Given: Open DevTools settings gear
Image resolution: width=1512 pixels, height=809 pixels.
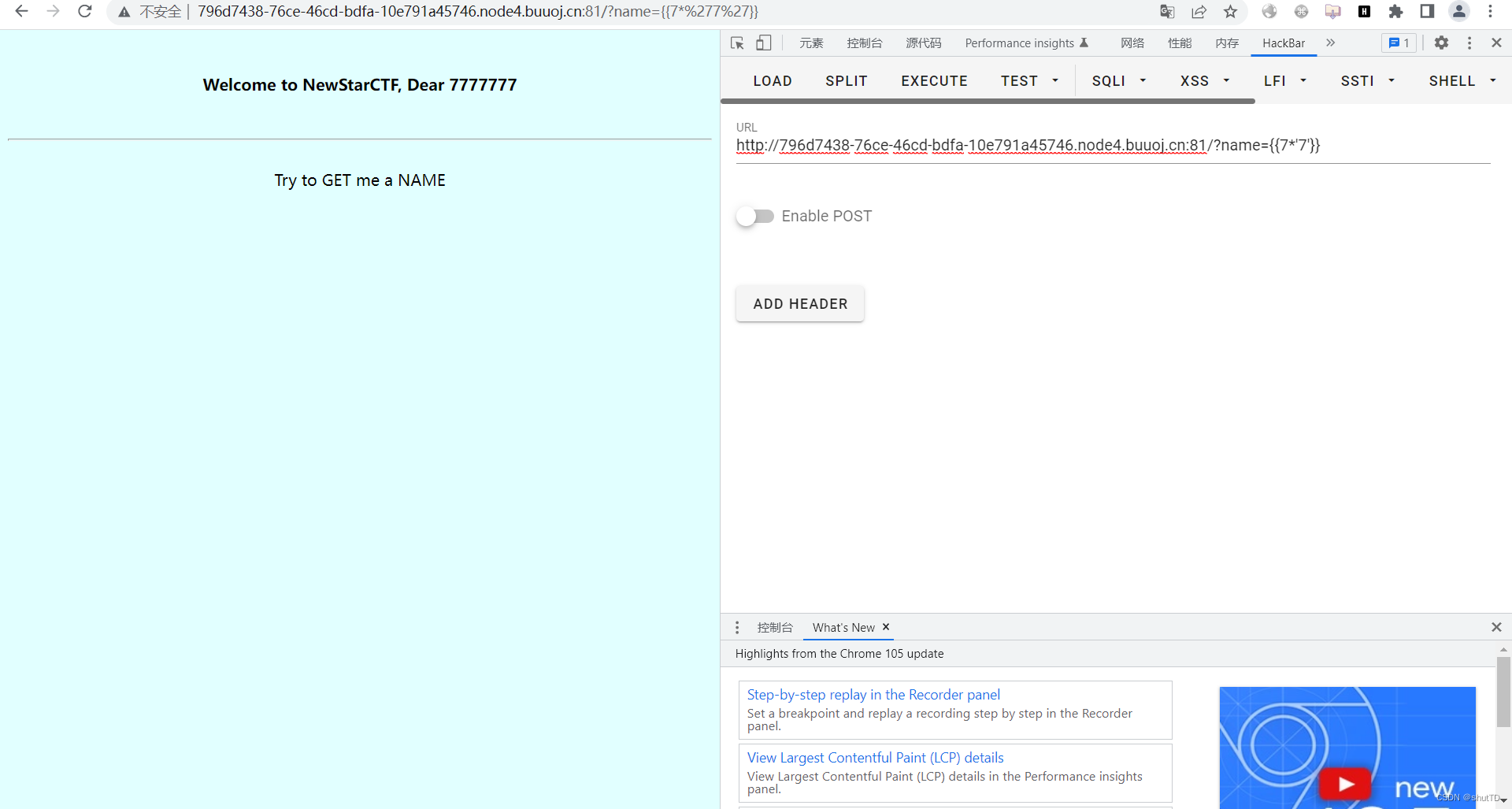Looking at the screenshot, I should pos(1443,43).
